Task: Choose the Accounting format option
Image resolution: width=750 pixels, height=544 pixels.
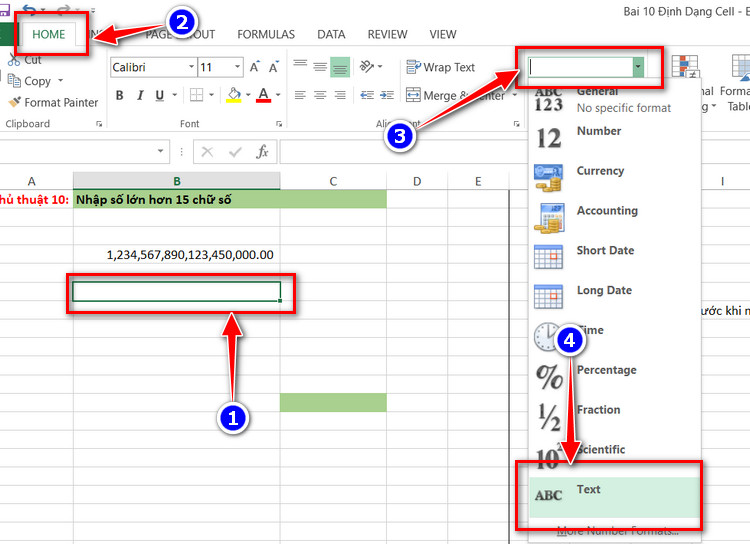Action: coord(615,217)
